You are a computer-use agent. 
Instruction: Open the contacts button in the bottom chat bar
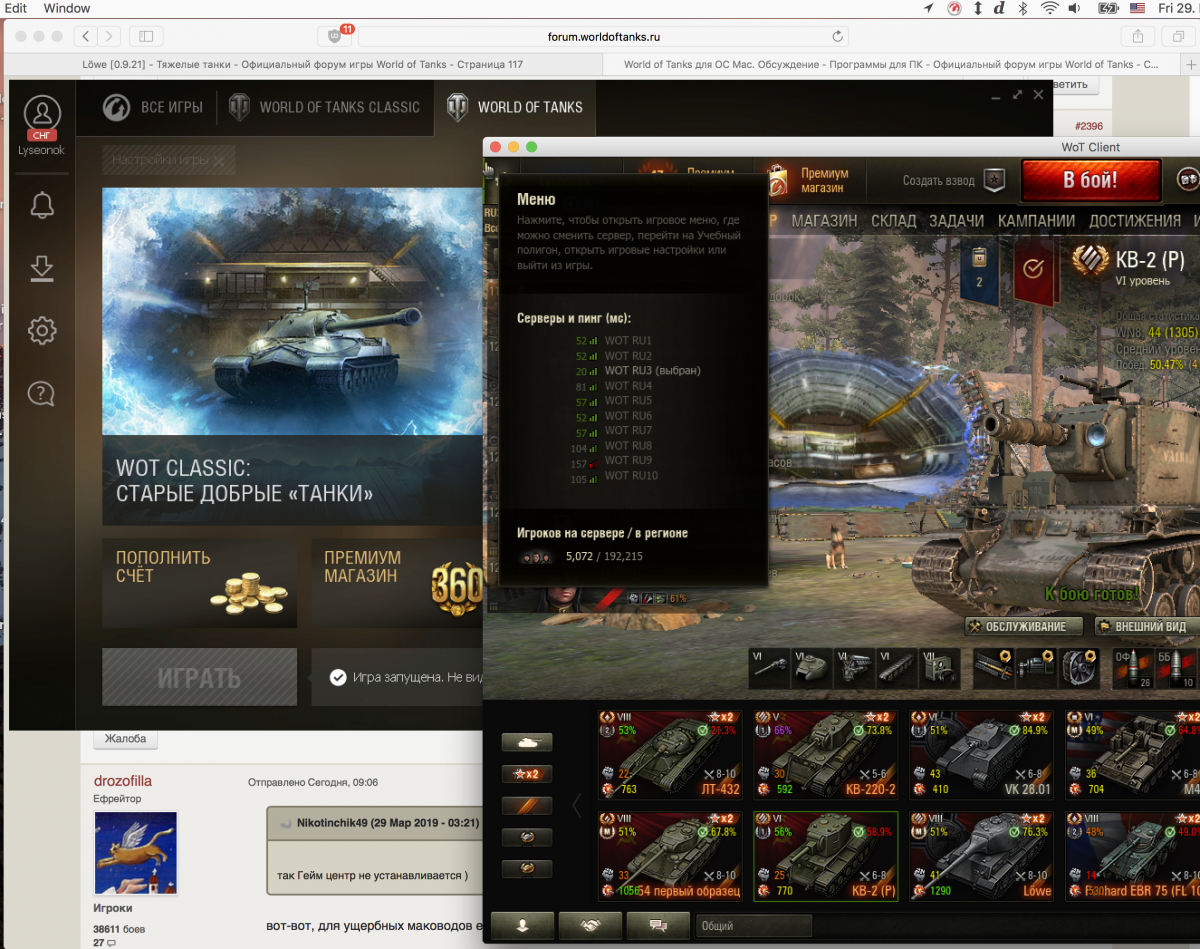pos(522,926)
